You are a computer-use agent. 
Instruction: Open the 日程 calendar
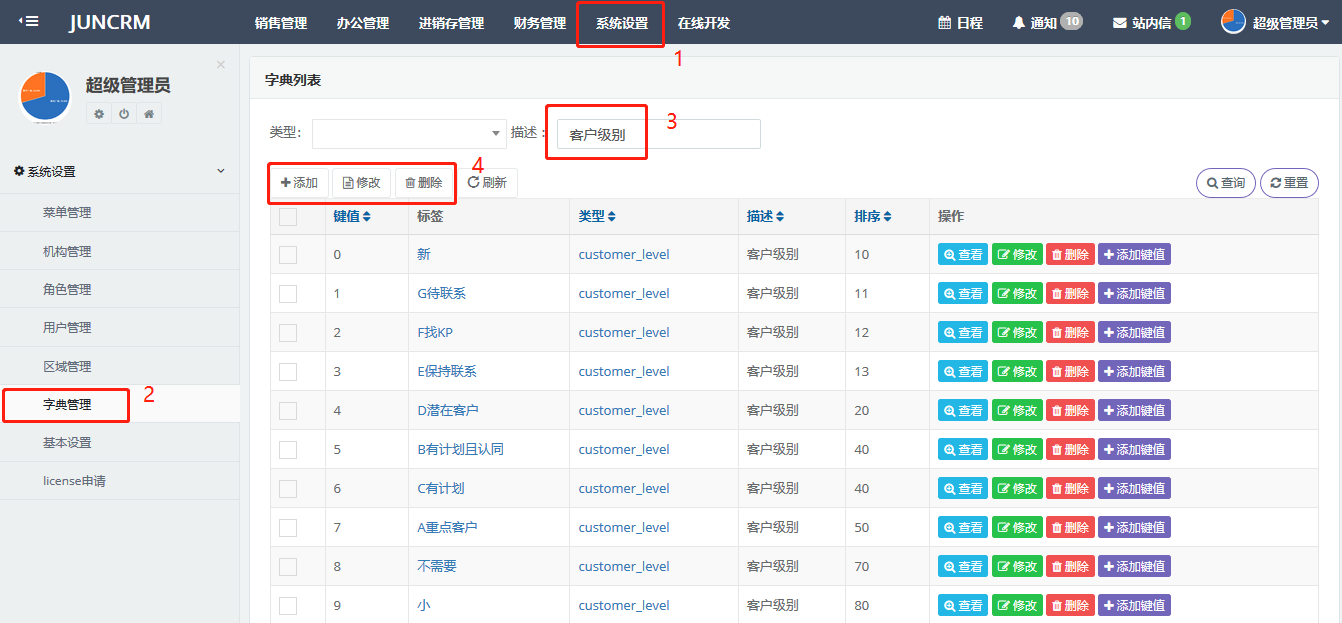coord(944,22)
